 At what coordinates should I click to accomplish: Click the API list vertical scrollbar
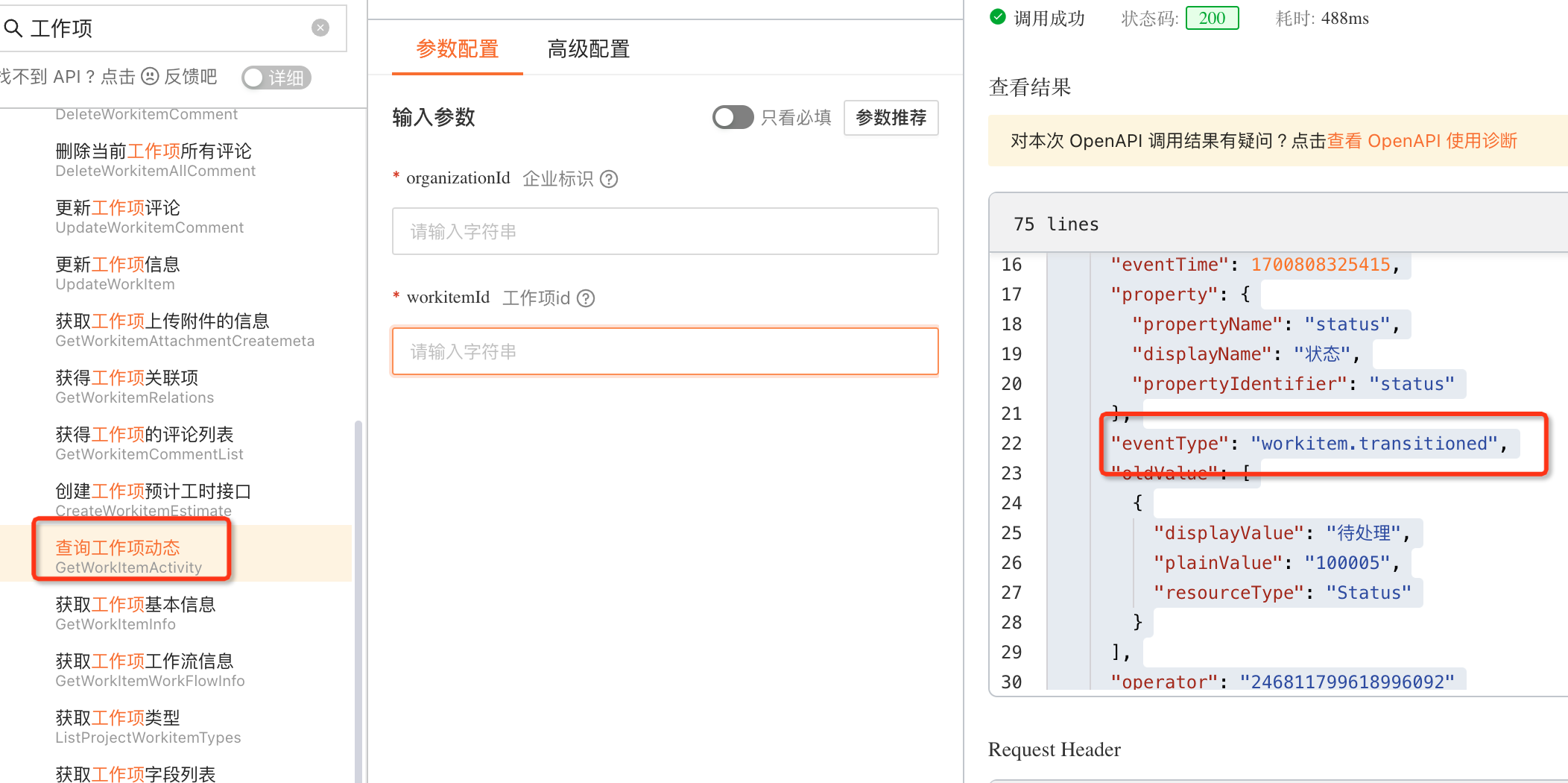(x=358, y=601)
